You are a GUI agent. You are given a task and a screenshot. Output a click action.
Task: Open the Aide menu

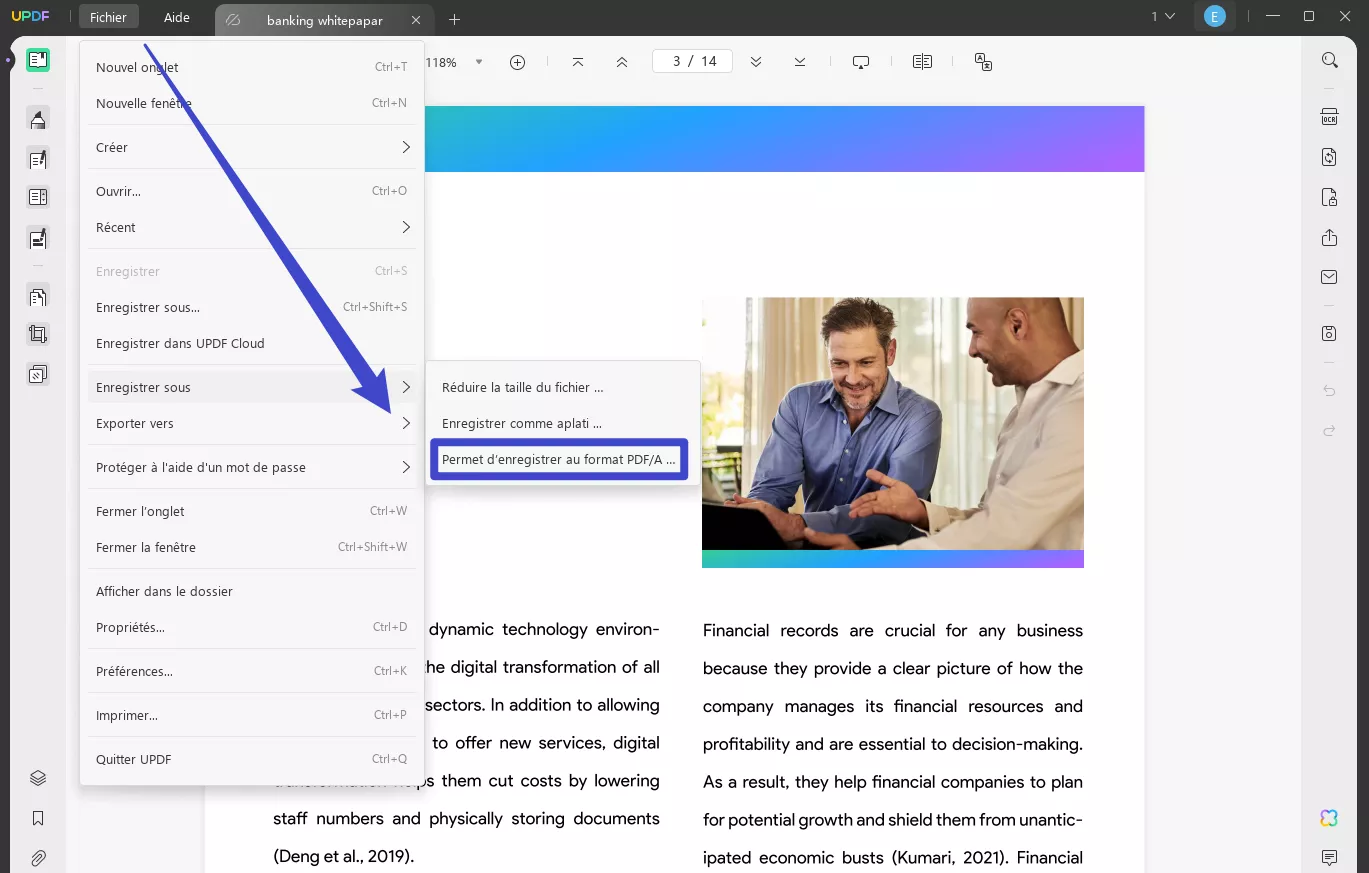coord(176,17)
